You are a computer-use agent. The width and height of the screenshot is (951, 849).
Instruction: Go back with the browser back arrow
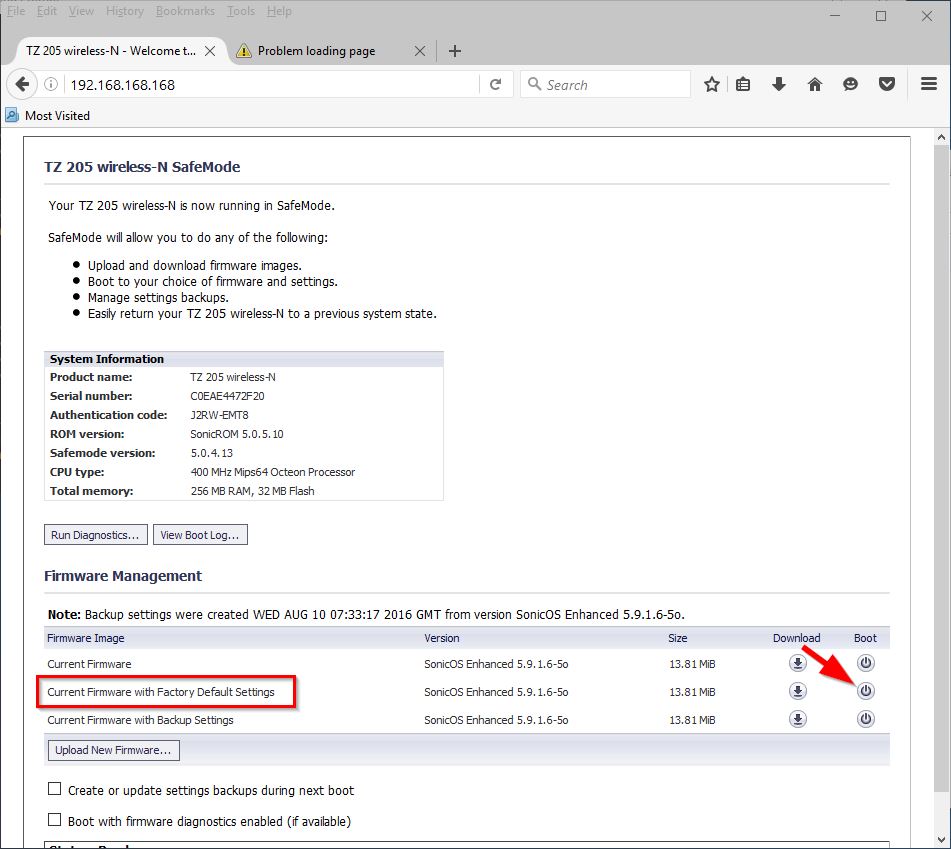coord(22,84)
